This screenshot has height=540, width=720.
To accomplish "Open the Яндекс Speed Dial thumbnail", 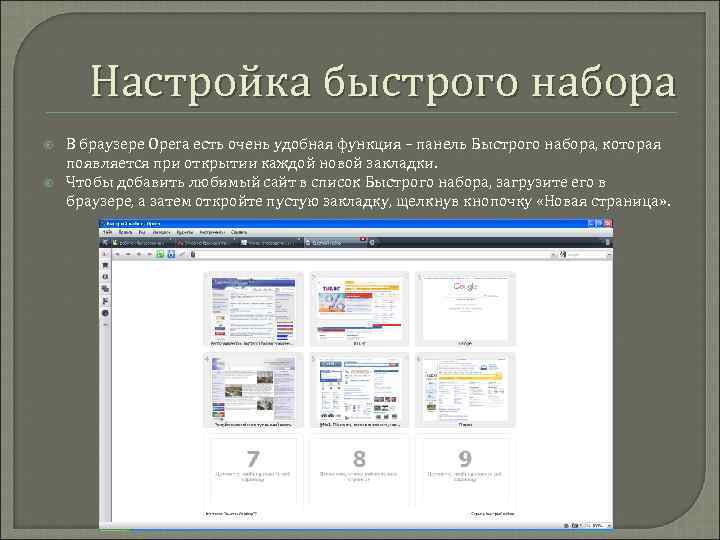I will [465, 390].
